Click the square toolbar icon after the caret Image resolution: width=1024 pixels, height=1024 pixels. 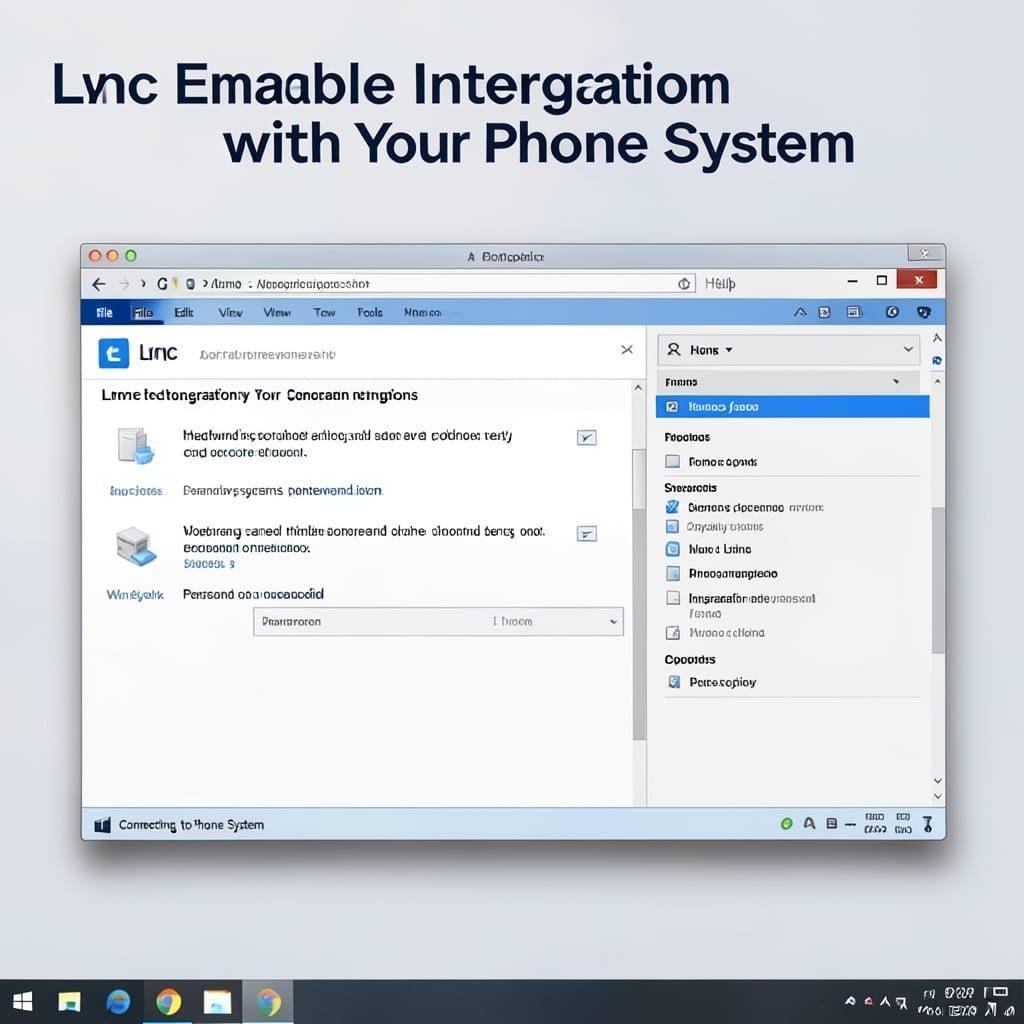pos(824,312)
